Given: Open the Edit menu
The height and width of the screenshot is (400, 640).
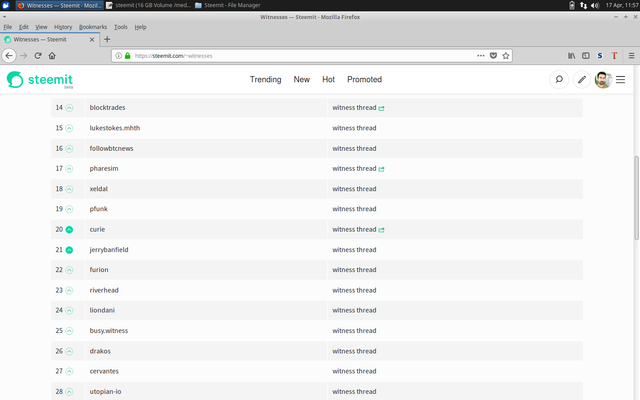Looking at the screenshot, I should pyautogui.click(x=24, y=27).
